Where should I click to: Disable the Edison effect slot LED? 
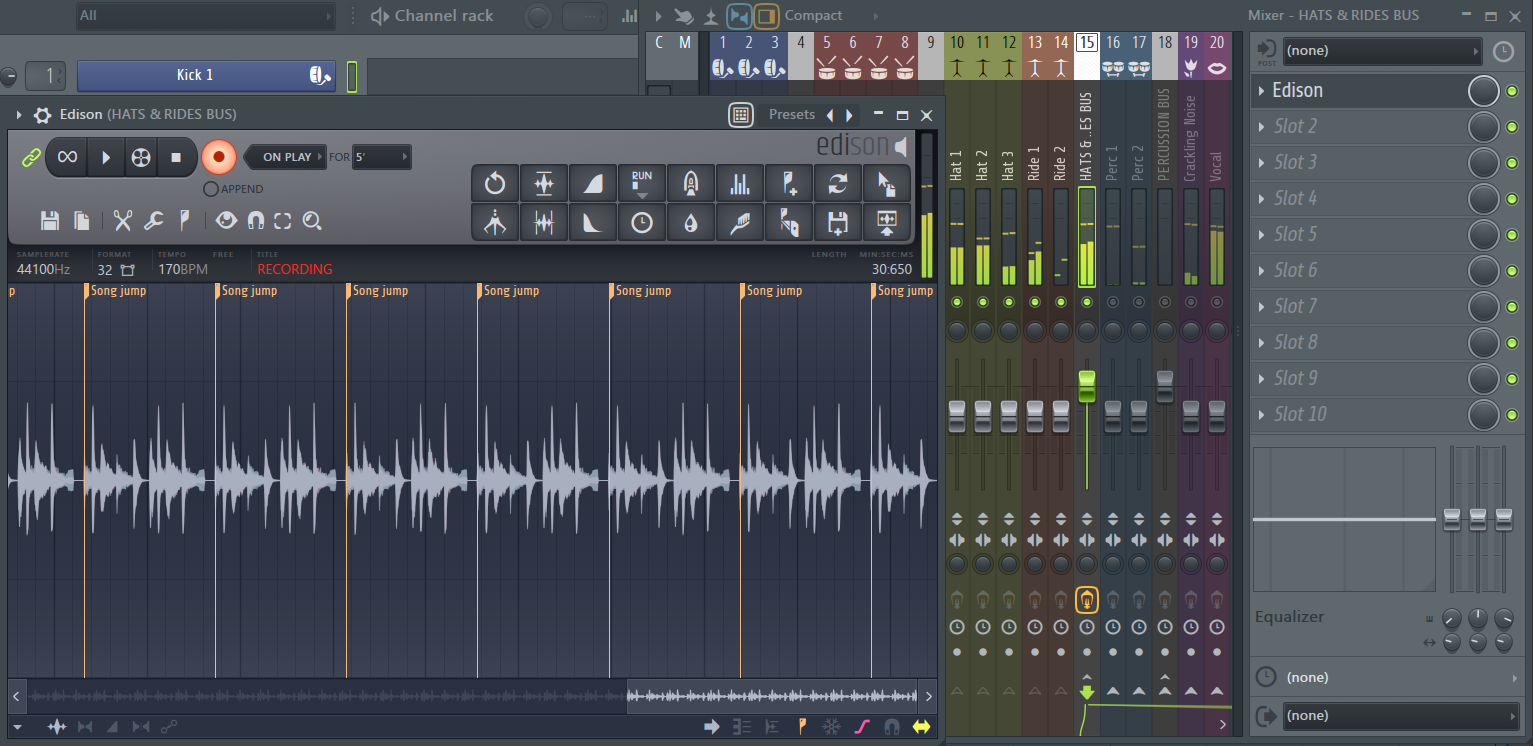[x=1512, y=91]
